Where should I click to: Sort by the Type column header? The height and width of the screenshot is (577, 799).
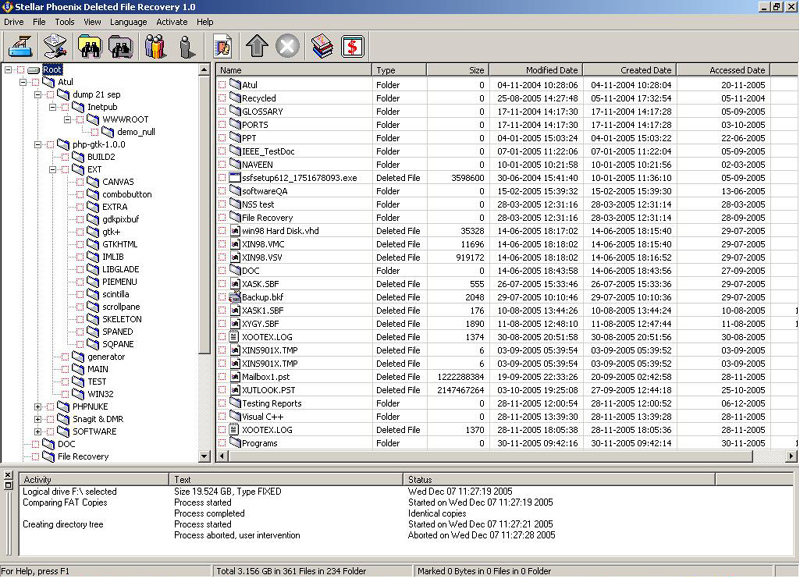(399, 70)
